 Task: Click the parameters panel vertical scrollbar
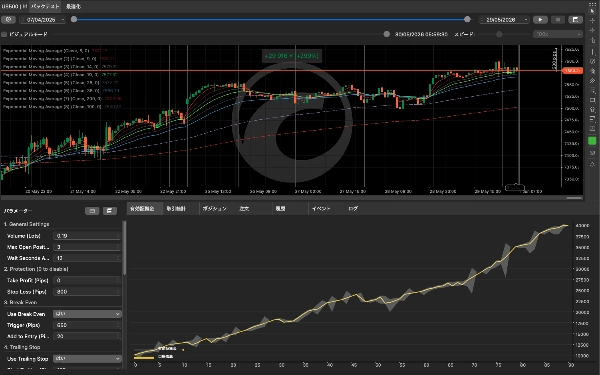point(124,248)
